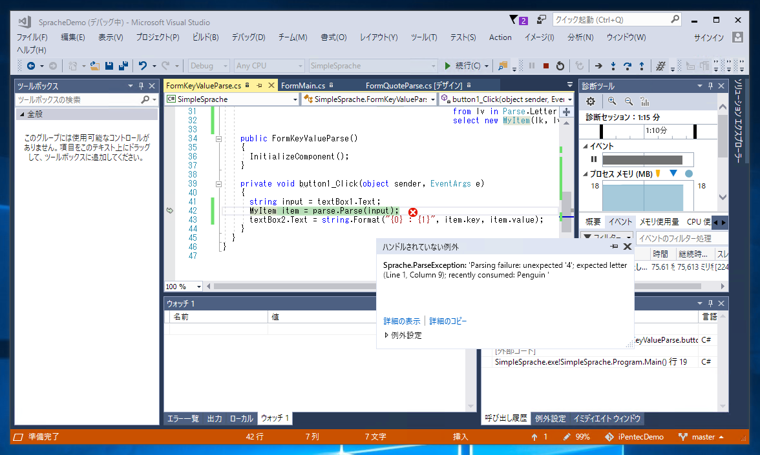Save all files with the multi-disk icon
The image size is (760, 455).
point(123,66)
